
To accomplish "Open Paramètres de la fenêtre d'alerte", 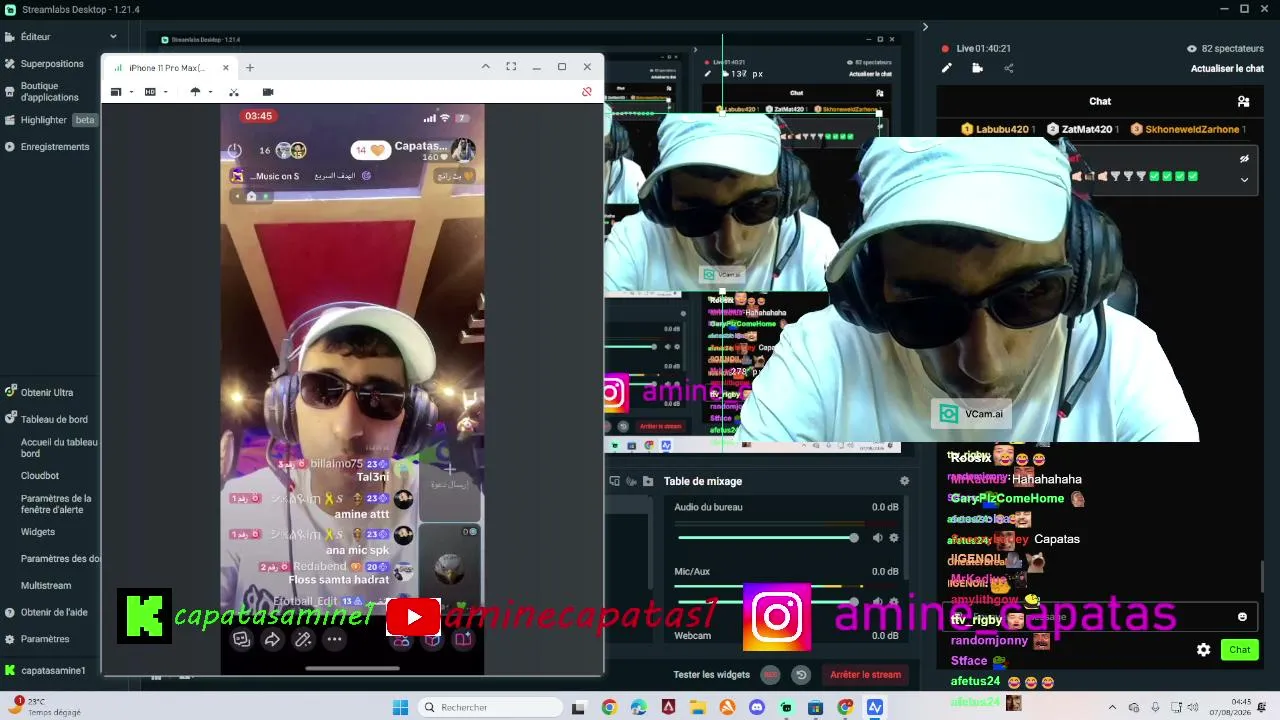I will (x=56, y=504).
